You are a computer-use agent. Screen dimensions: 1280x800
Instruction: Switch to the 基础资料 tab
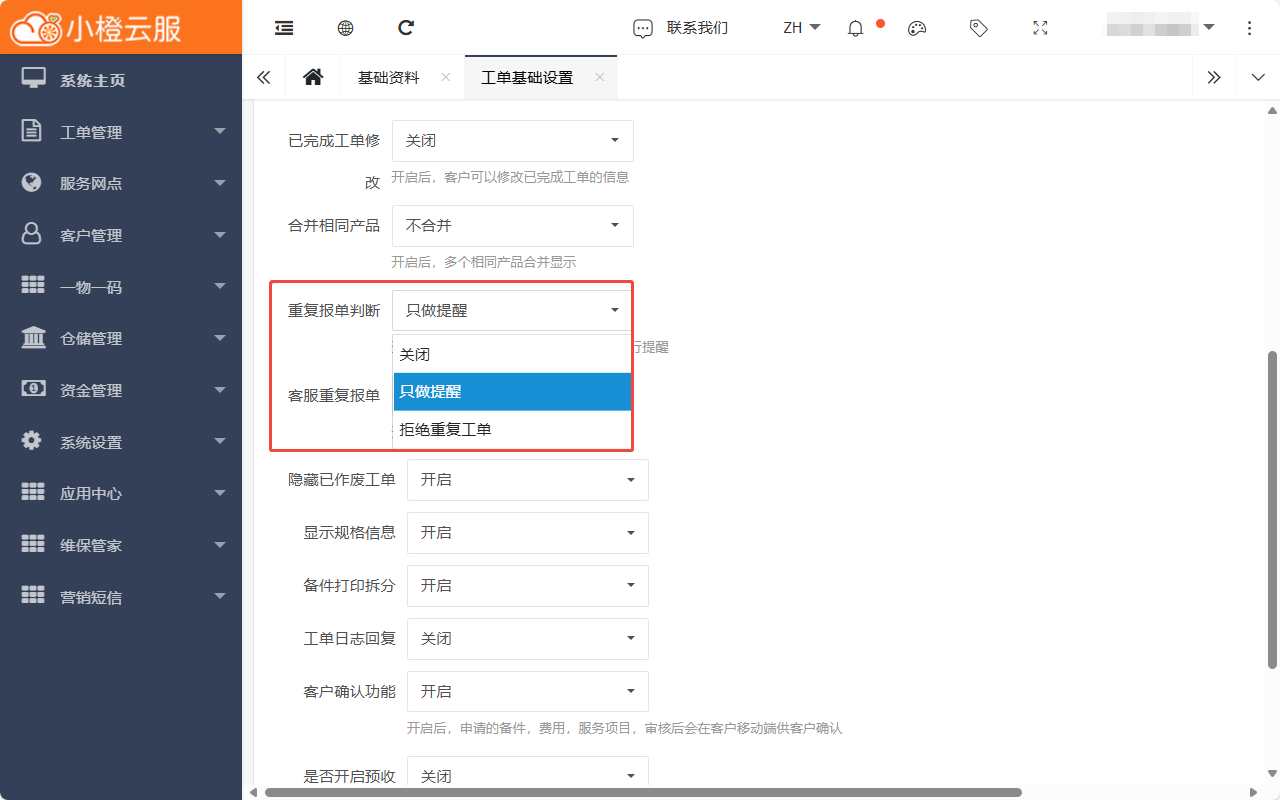pos(389,77)
